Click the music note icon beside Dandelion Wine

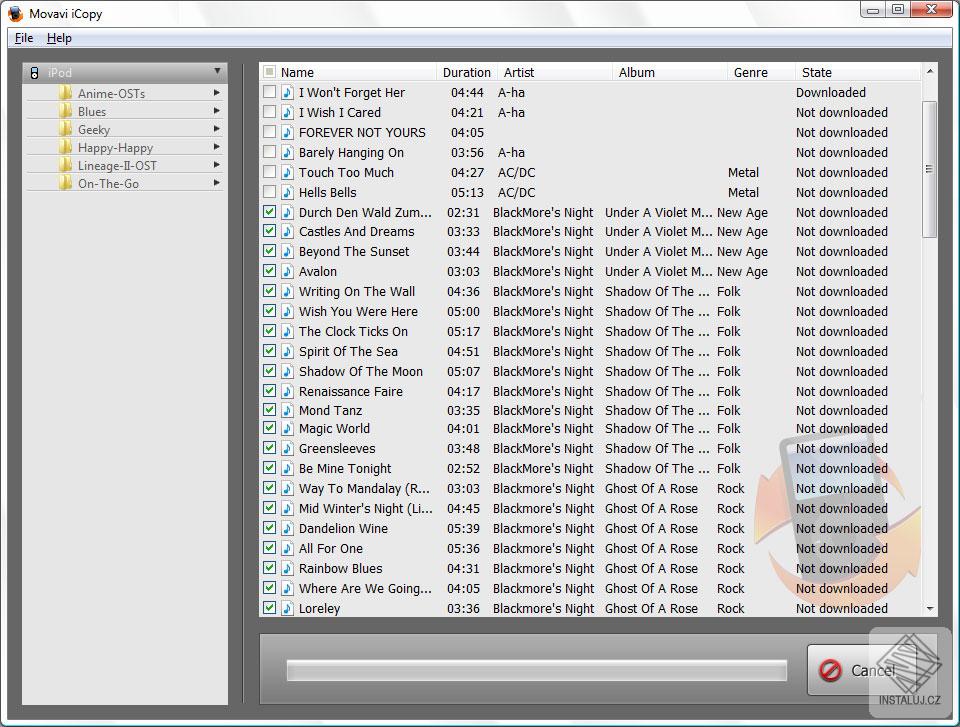tap(287, 528)
